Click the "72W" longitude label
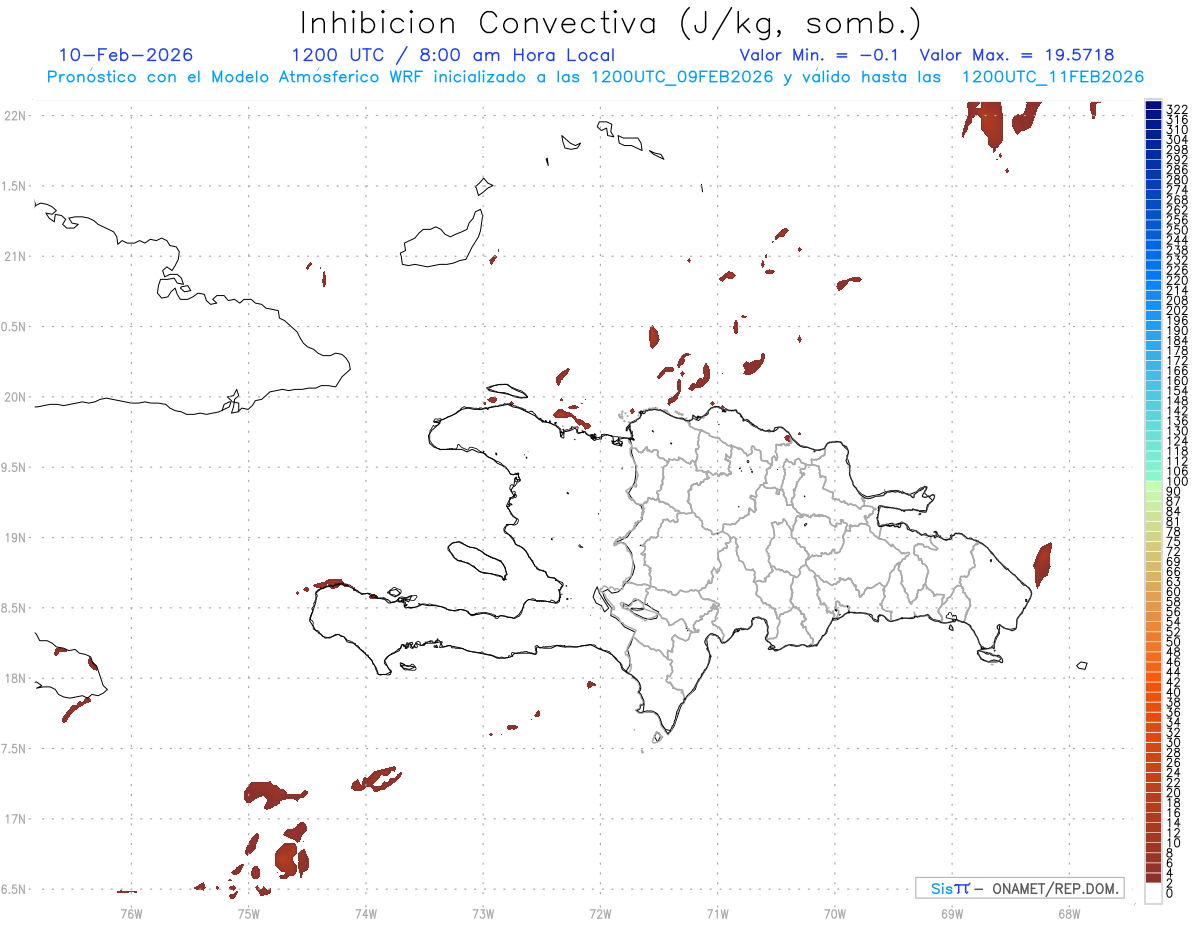Screen dimensions: 1200x927 click(x=600, y=913)
